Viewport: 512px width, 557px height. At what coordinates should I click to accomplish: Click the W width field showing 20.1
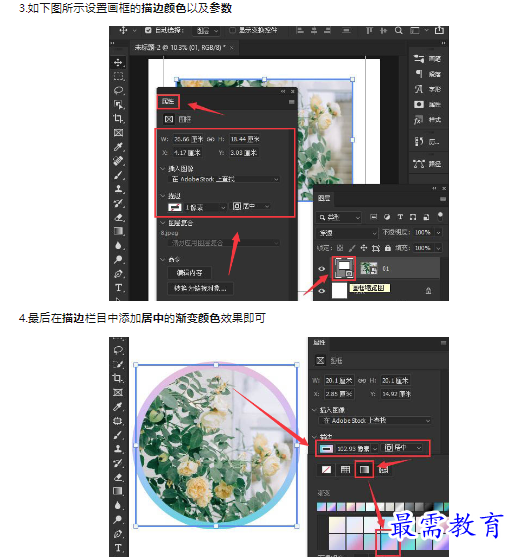[x=339, y=381]
